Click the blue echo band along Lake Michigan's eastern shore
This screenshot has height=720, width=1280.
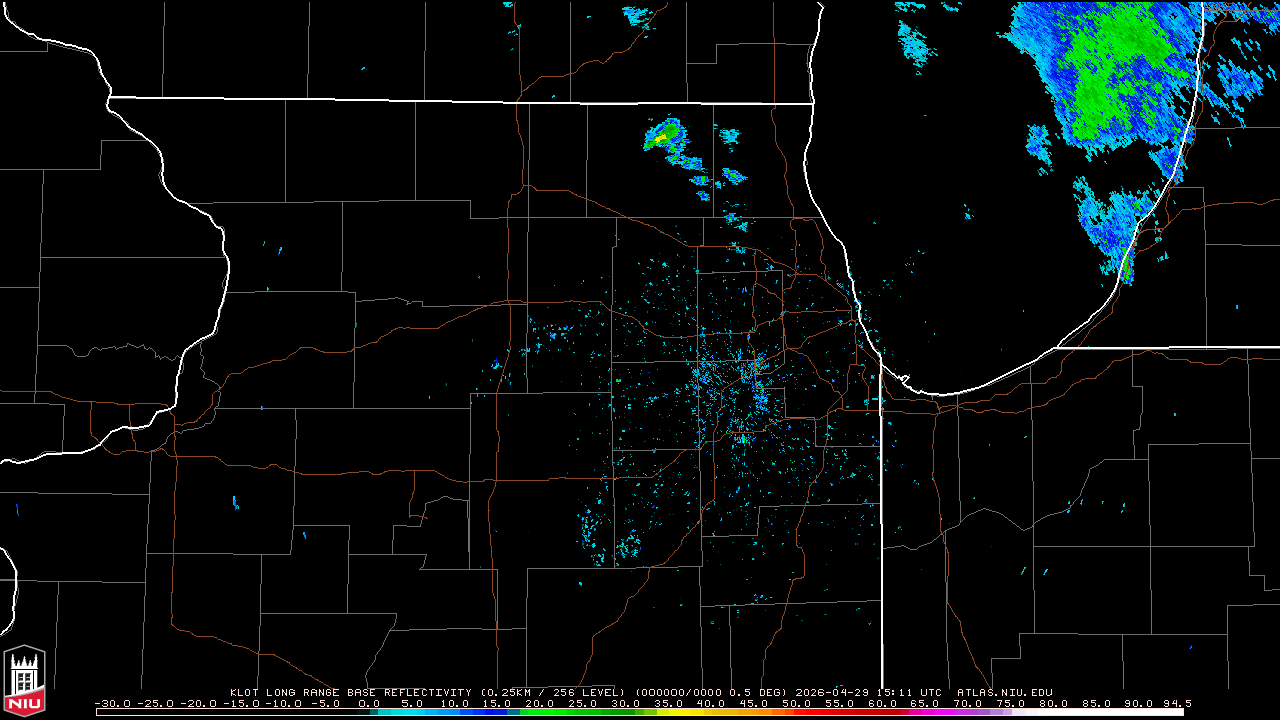click(1118, 225)
